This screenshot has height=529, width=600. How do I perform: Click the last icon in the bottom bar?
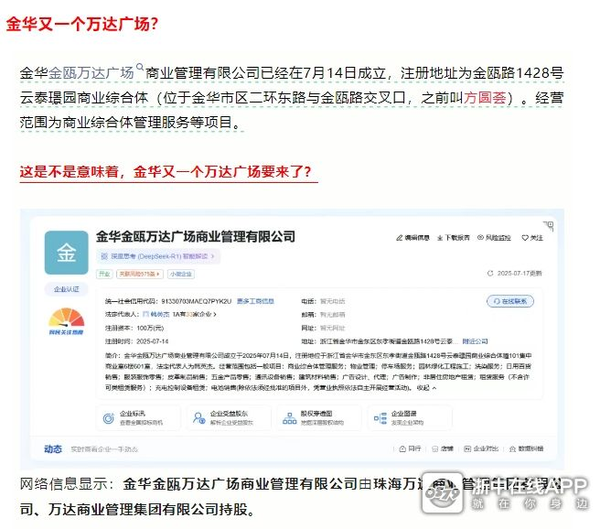512,449
